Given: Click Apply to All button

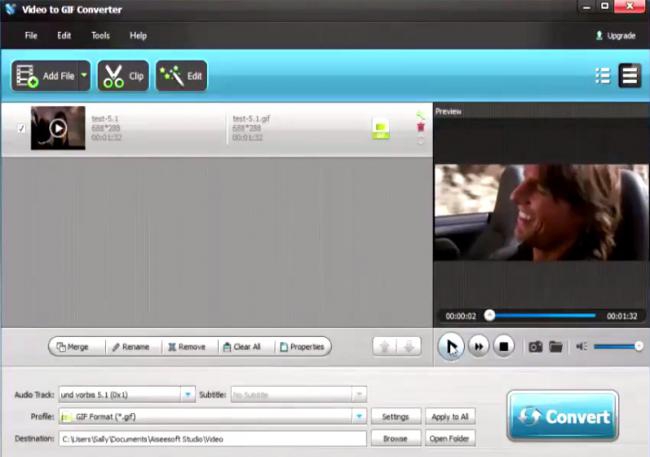Looking at the screenshot, I should coord(450,416).
